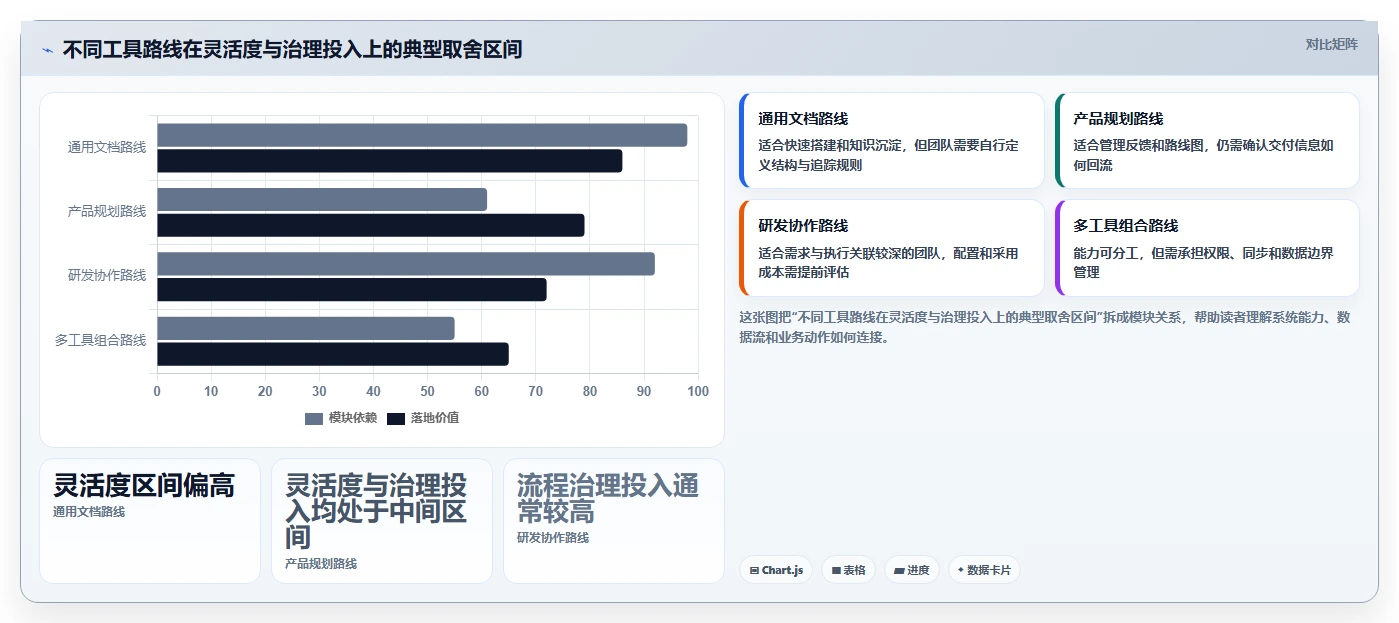Toggle the 落地价值 legend entry
1399x623 pixels.
tap(423, 418)
